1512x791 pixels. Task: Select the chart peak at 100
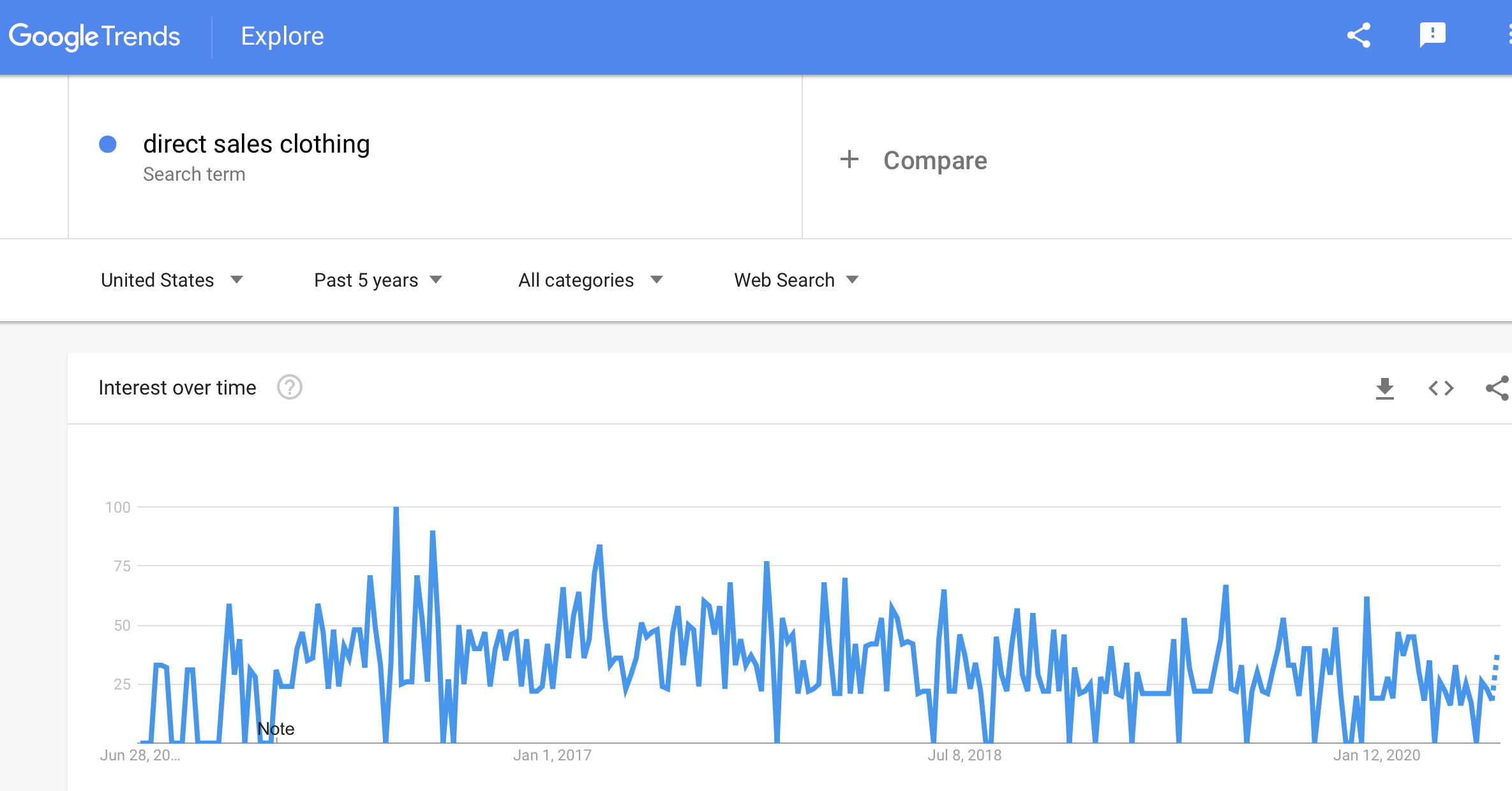pos(396,508)
